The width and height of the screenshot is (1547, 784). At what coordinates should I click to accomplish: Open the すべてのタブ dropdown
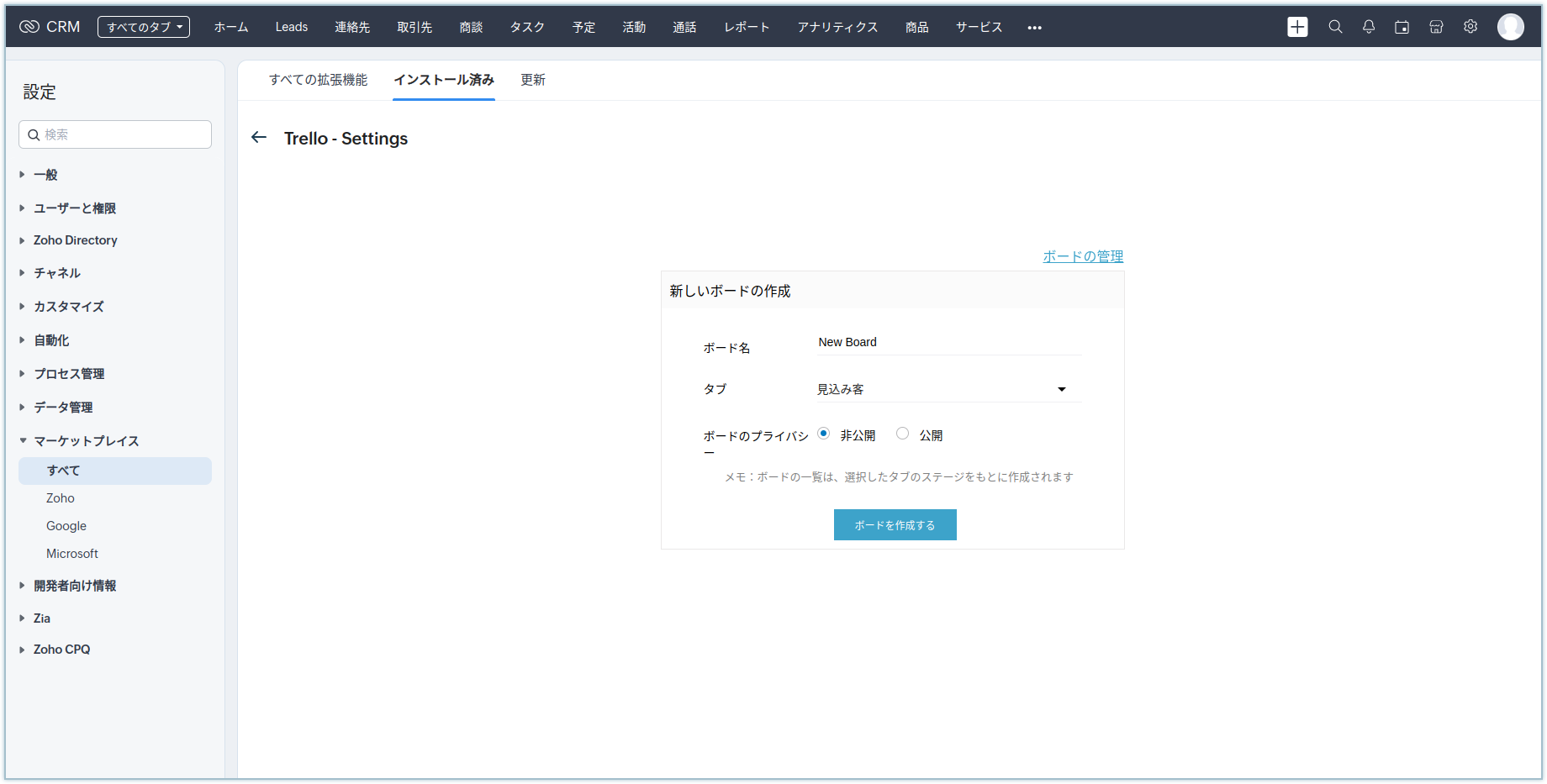tap(144, 27)
